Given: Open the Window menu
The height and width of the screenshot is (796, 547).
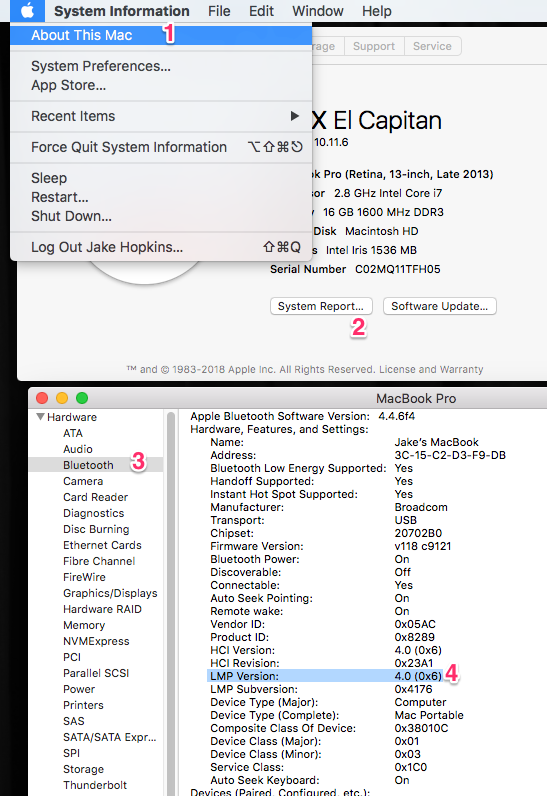Looking at the screenshot, I should pyautogui.click(x=318, y=11).
